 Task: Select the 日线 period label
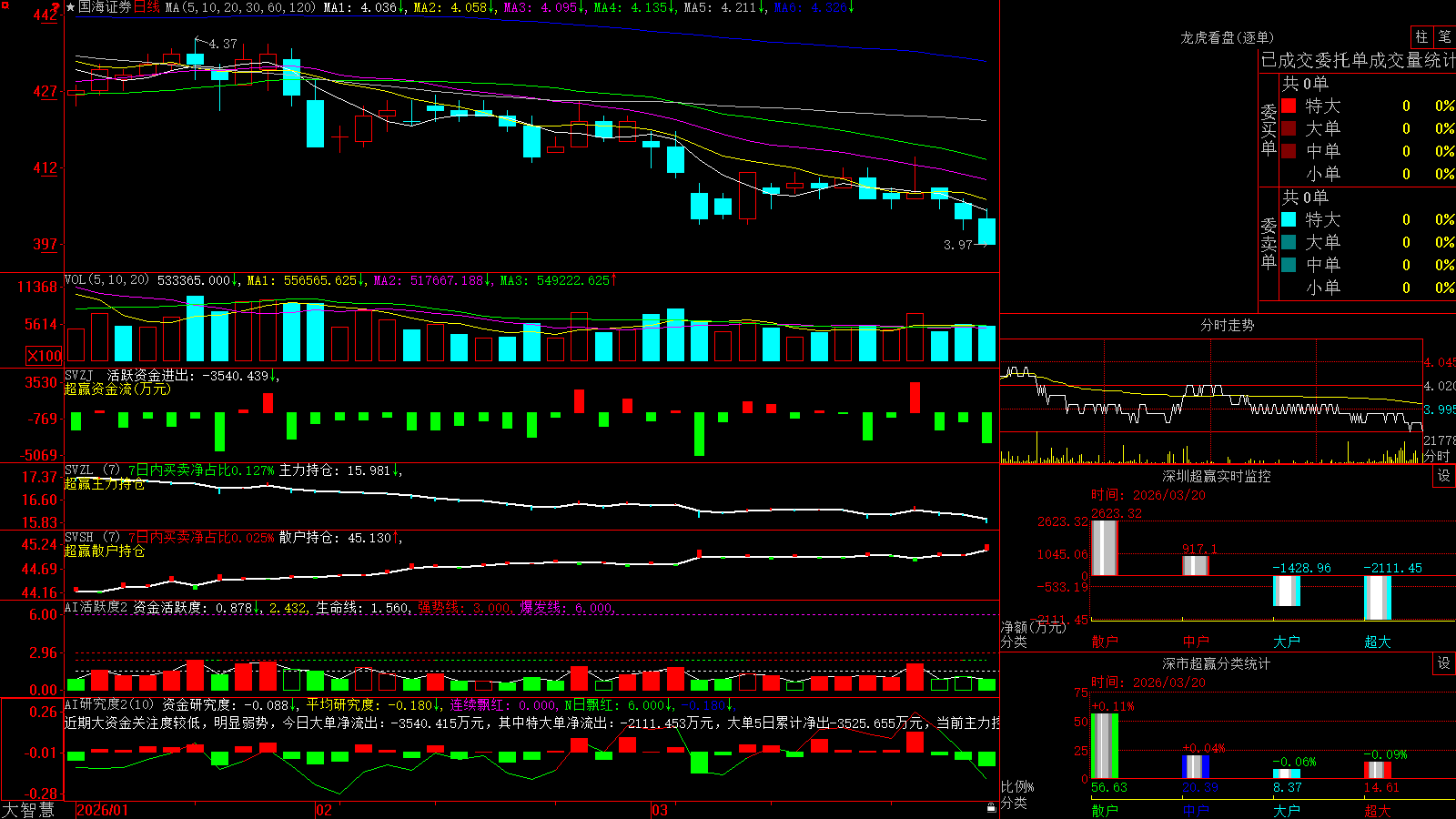pos(147,7)
